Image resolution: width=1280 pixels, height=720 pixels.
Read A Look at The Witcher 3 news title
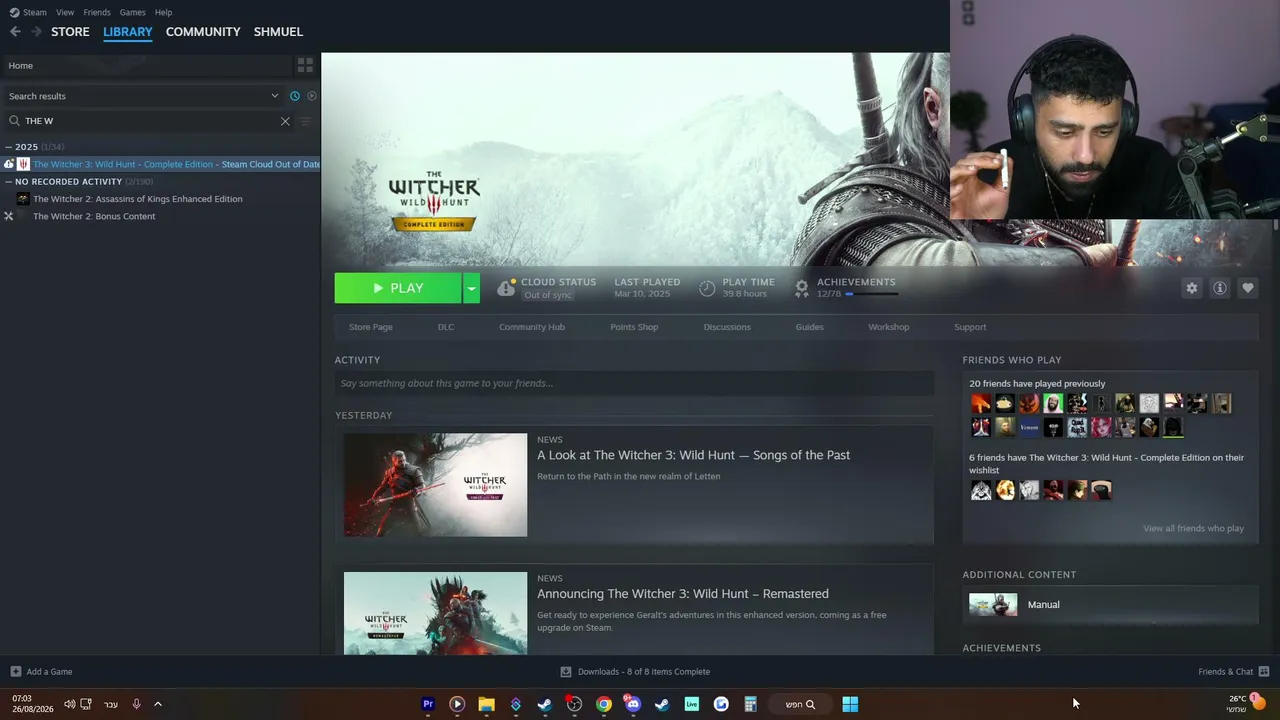pyautogui.click(x=693, y=455)
